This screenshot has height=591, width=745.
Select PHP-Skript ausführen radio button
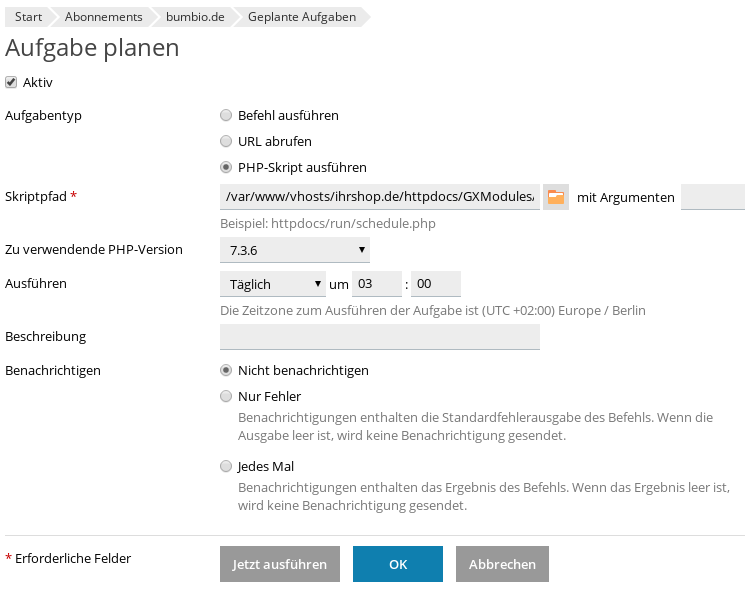coord(226,167)
